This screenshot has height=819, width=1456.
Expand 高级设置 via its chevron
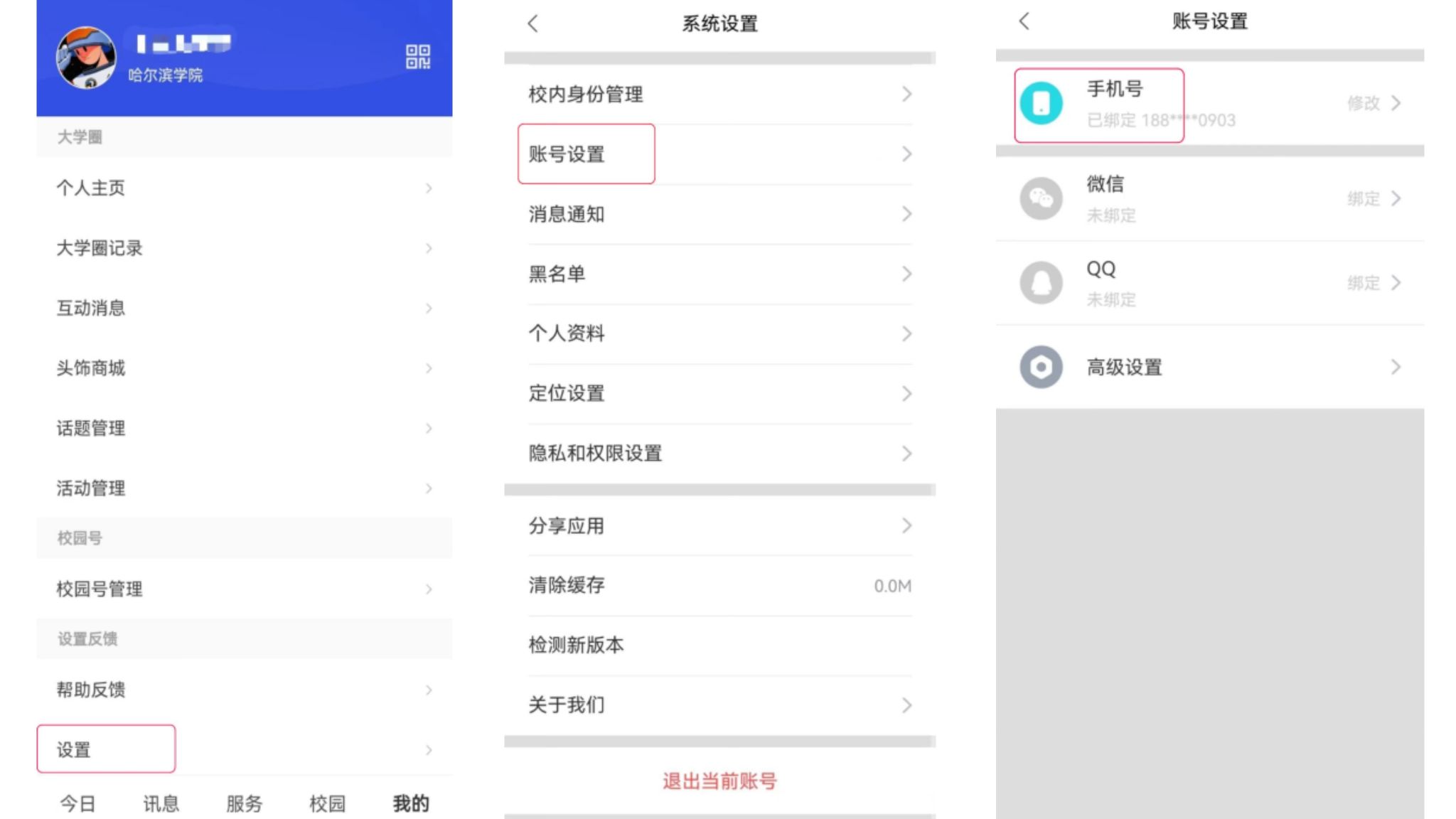1396,367
